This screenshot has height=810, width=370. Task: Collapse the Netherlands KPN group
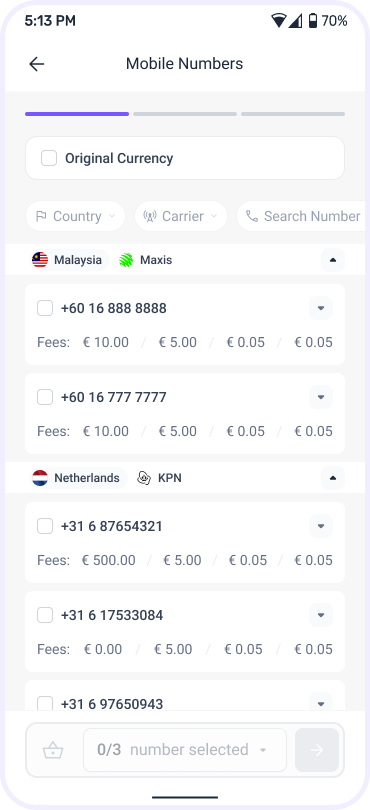[333, 478]
